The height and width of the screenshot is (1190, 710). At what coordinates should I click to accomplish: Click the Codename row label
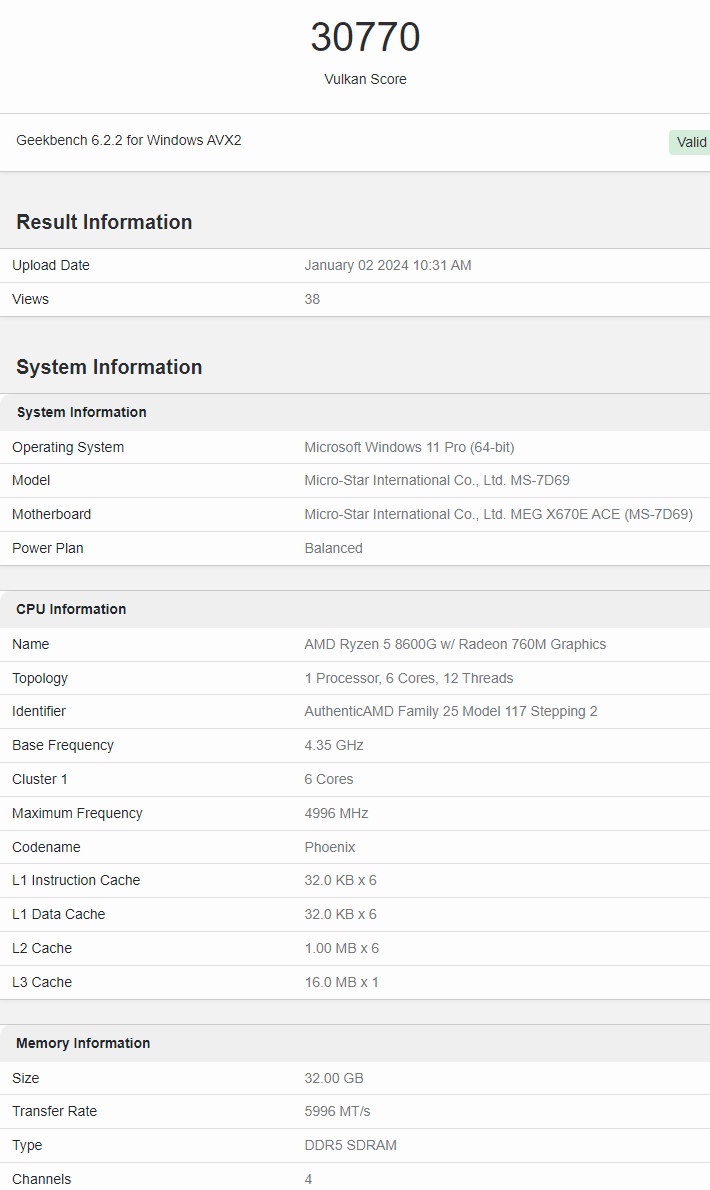tap(46, 847)
